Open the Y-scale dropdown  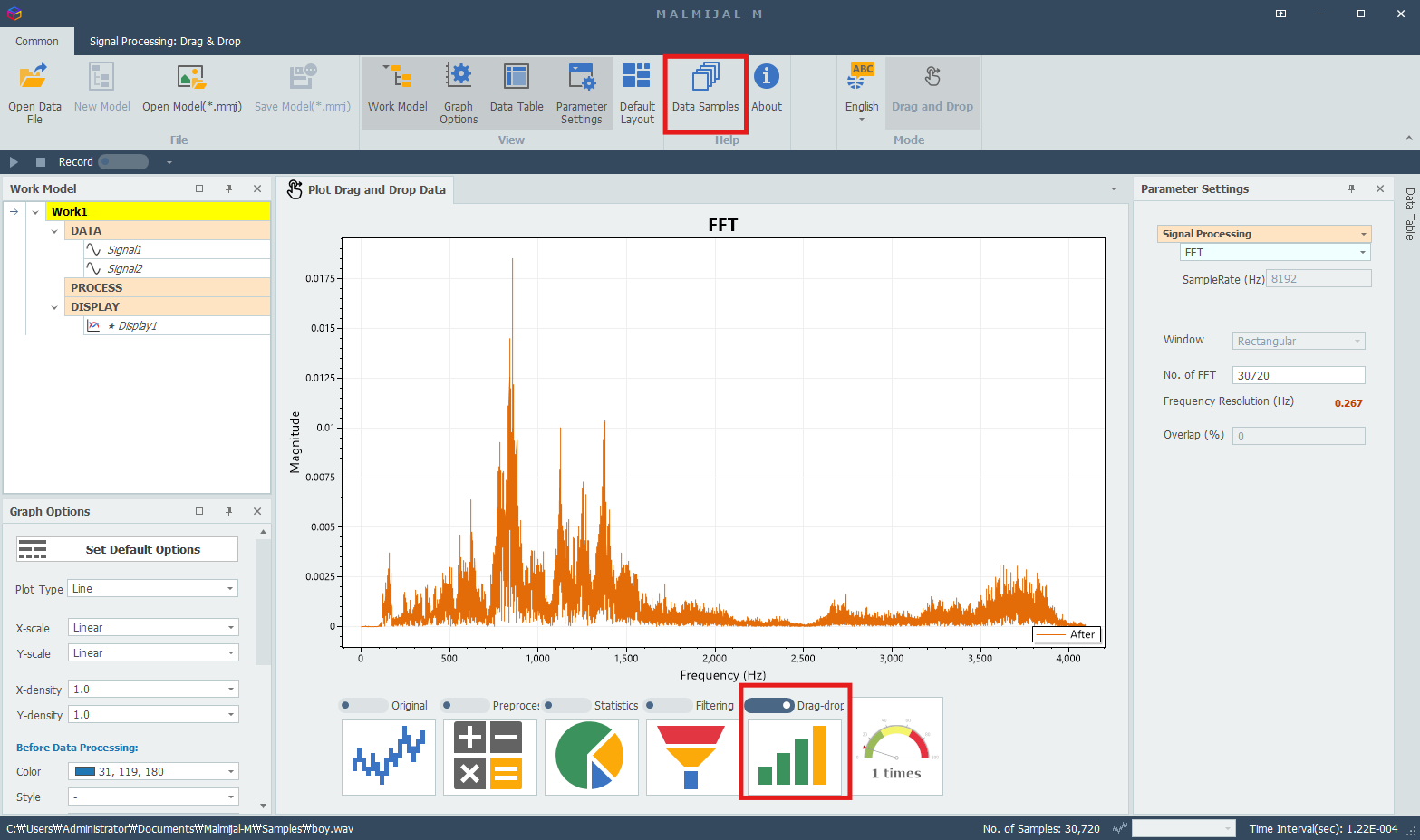coord(153,652)
